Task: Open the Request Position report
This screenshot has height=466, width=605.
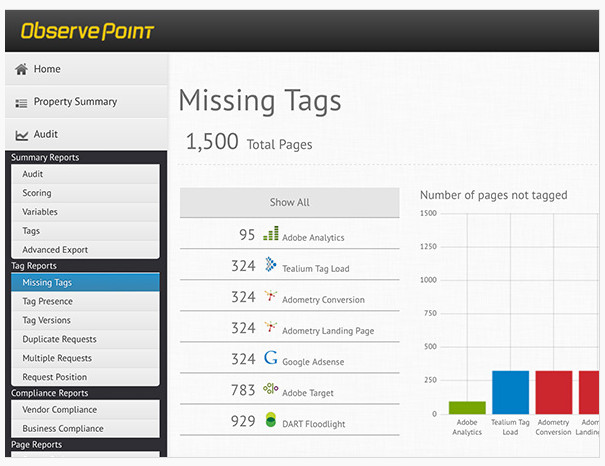Action: (85, 377)
